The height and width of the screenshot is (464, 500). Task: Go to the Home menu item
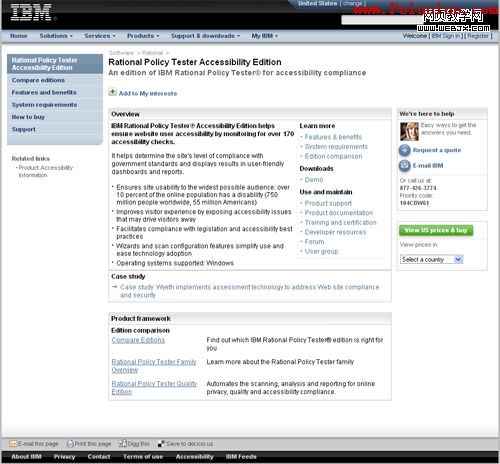click(x=19, y=36)
